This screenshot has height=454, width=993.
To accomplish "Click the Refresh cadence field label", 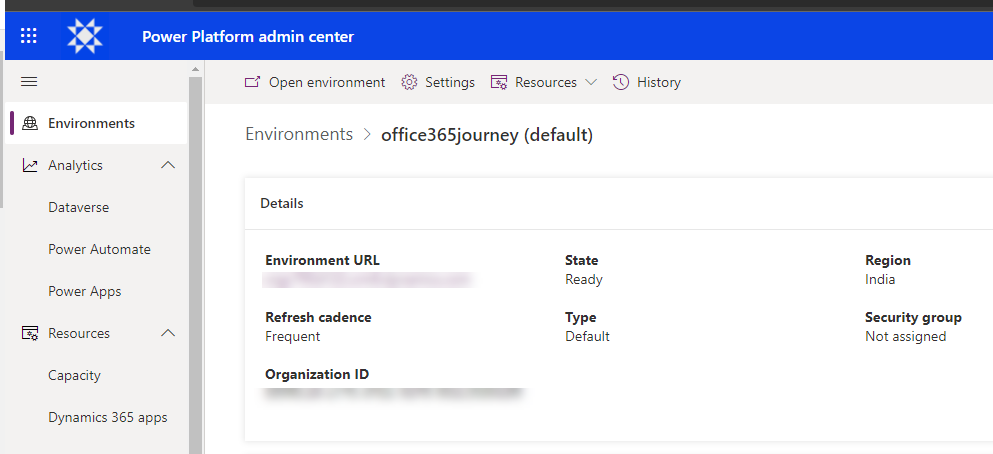I will (318, 317).
